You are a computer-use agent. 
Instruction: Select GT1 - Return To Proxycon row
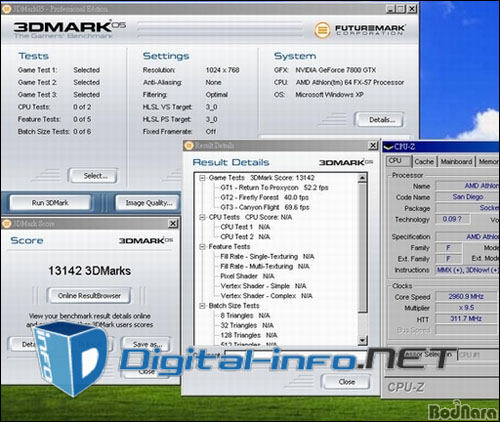coord(274,188)
